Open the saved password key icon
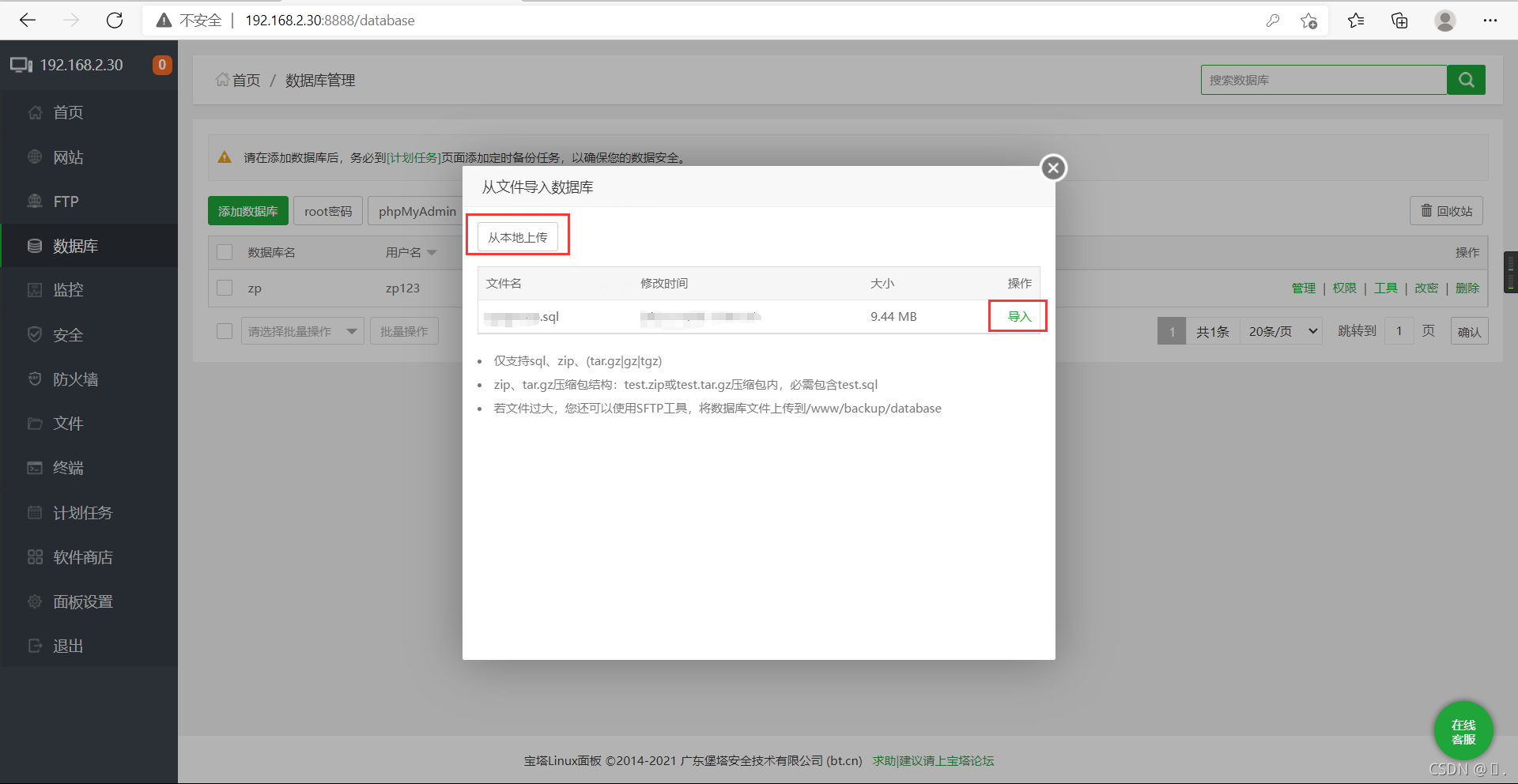This screenshot has height=784, width=1518. click(x=1273, y=21)
